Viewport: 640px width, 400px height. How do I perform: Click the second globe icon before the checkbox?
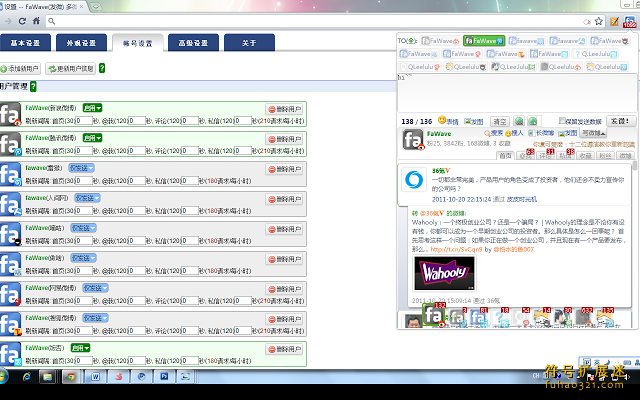click(x=533, y=121)
